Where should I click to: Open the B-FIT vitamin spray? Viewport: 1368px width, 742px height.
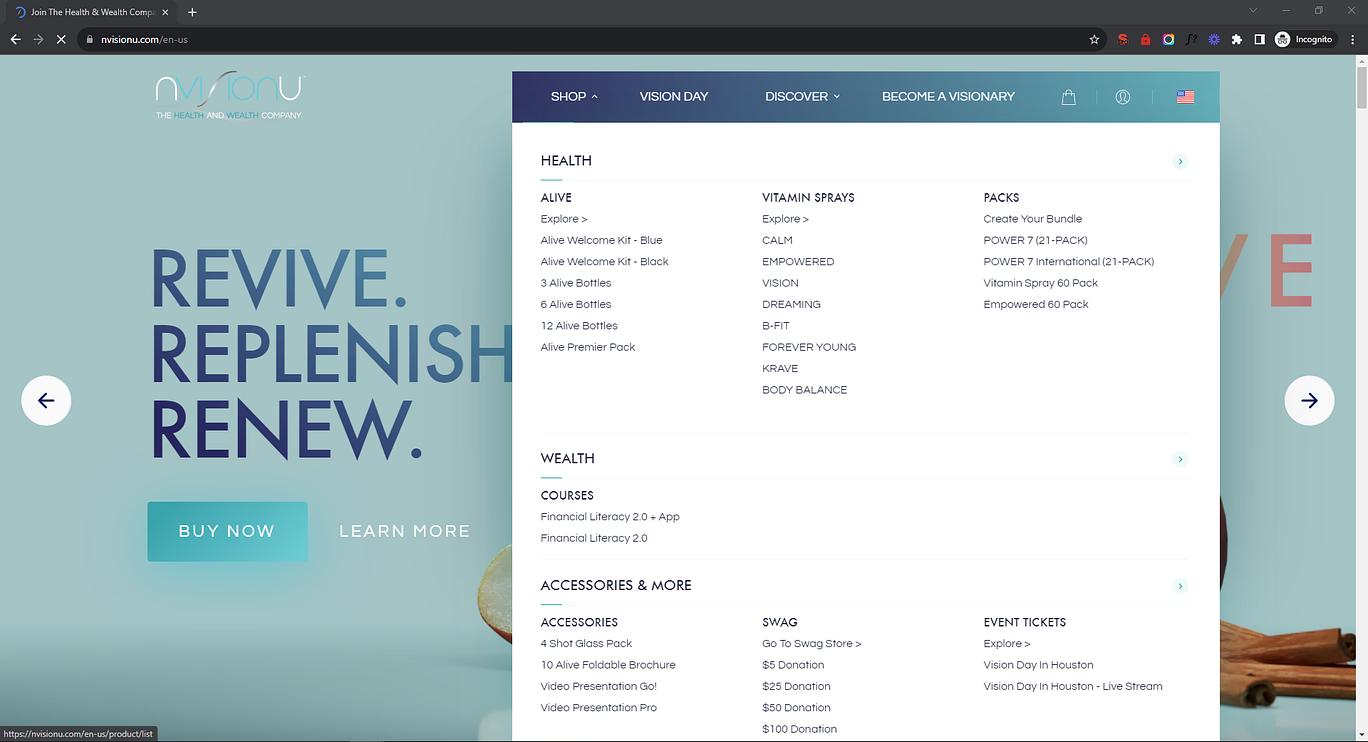point(776,326)
